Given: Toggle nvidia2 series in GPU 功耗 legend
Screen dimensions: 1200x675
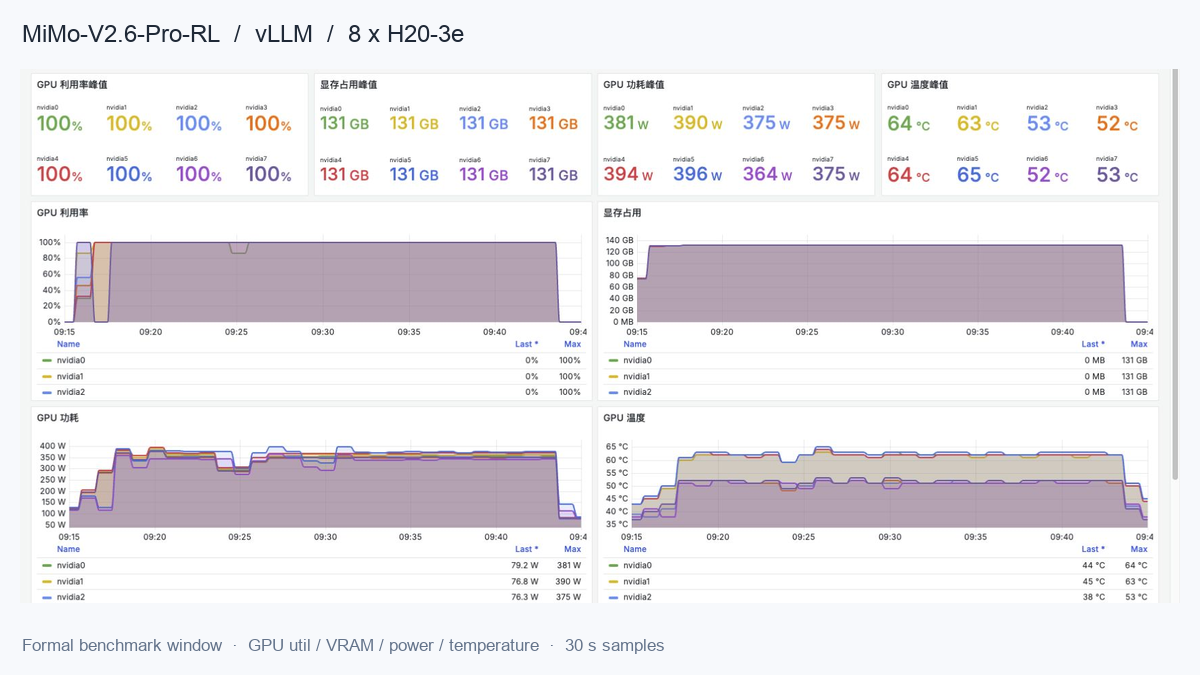Looking at the screenshot, I should pos(71,597).
